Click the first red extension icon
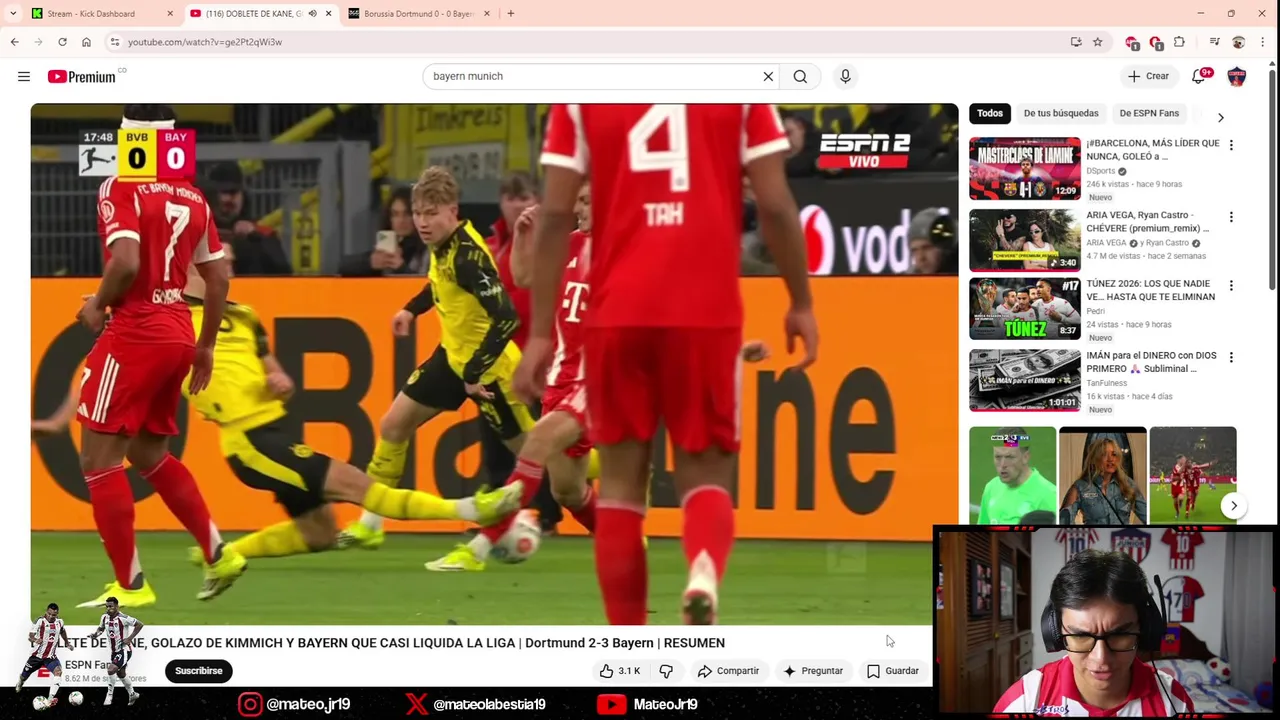This screenshot has width=1280, height=720. [1132, 43]
